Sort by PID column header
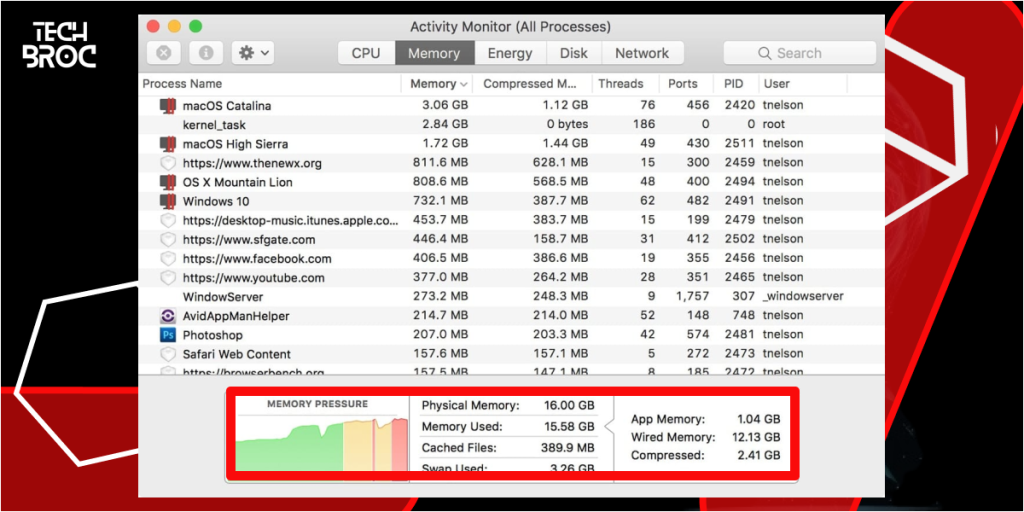Image resolution: width=1024 pixels, height=512 pixels. click(x=736, y=84)
